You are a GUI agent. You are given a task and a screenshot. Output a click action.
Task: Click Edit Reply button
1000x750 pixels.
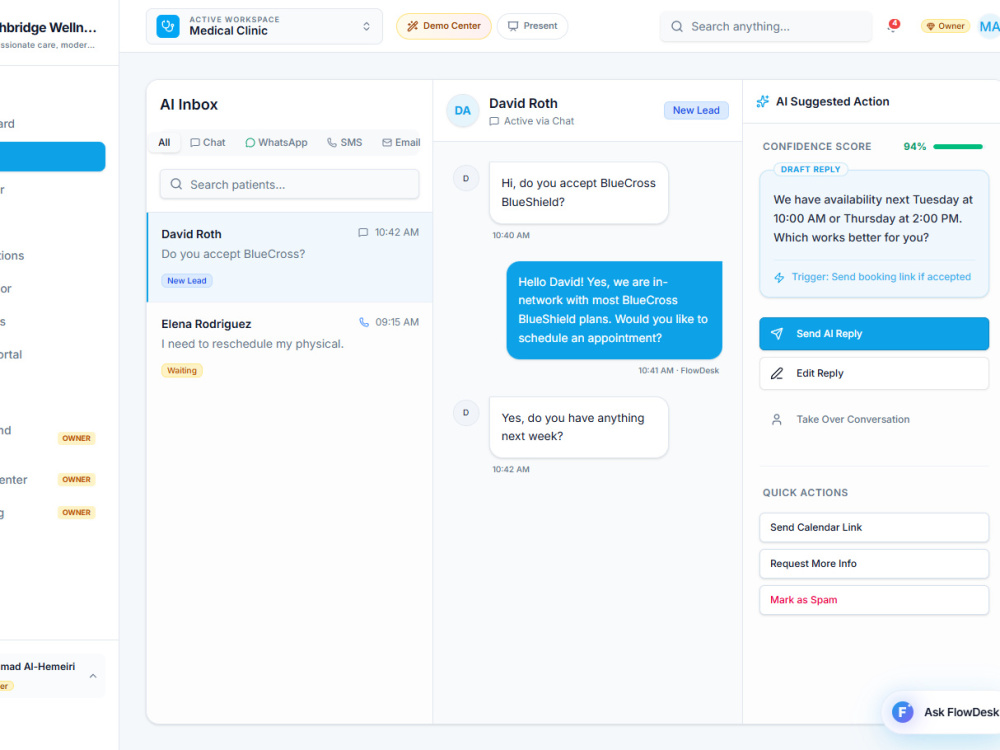[x=874, y=373]
